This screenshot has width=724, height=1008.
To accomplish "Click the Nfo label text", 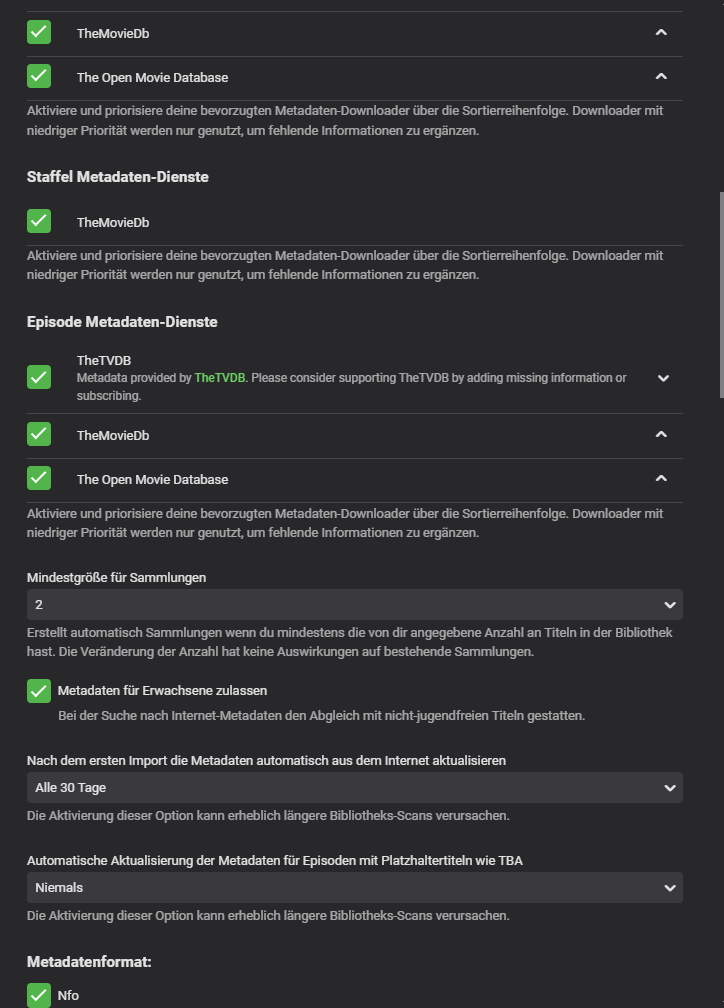I will 68,996.
